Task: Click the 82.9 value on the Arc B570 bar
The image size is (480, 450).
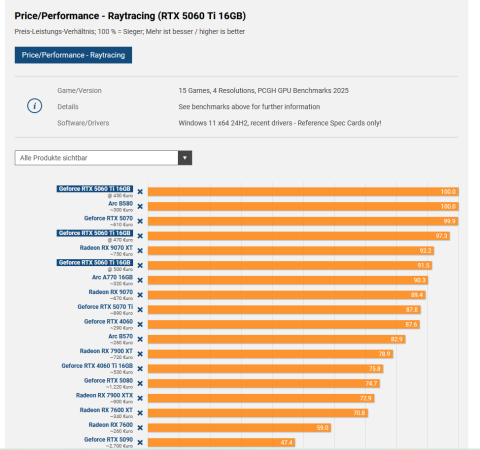Action: point(397,339)
